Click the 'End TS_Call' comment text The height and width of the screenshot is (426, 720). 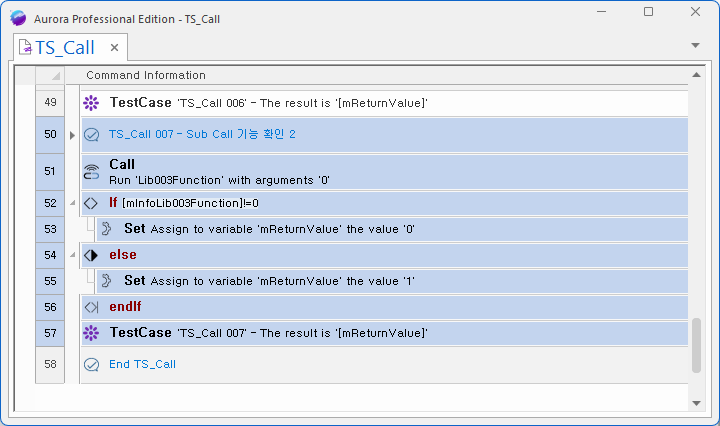(142, 364)
